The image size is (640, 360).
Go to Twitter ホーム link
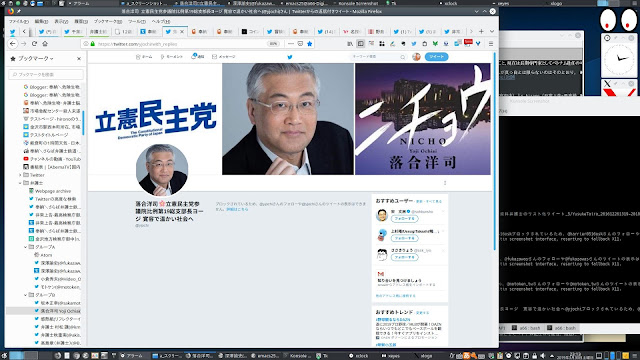(144, 57)
